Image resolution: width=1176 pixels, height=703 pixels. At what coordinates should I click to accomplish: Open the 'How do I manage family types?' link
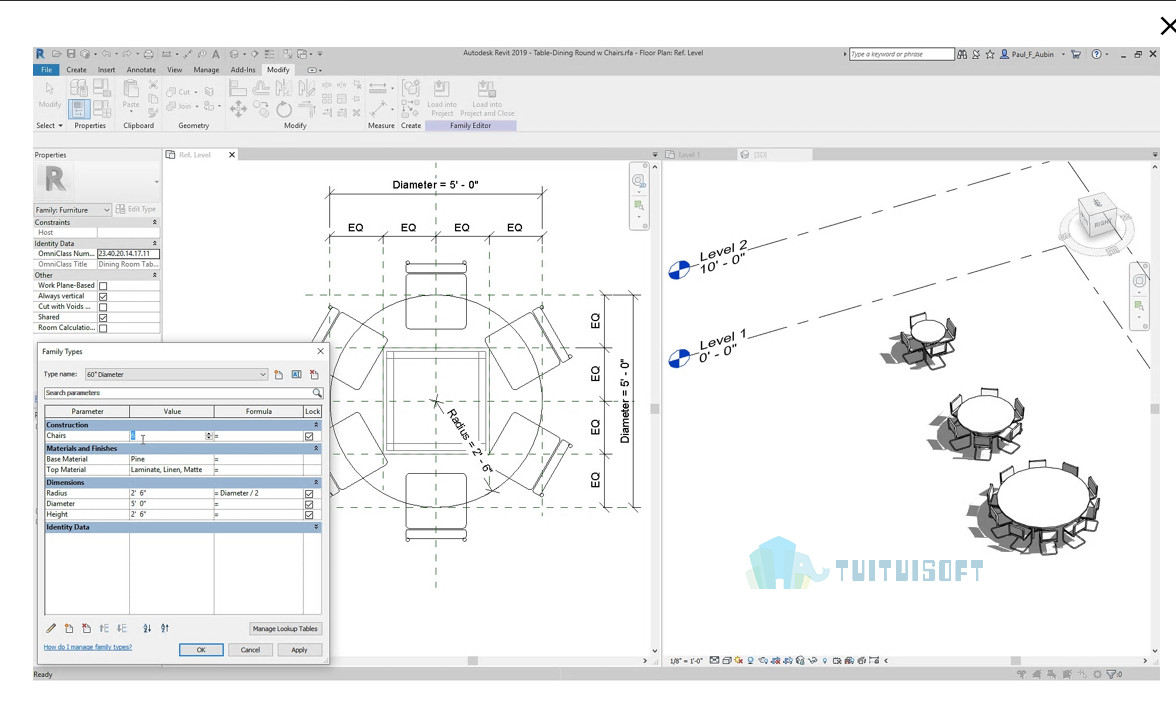pyautogui.click(x=88, y=647)
